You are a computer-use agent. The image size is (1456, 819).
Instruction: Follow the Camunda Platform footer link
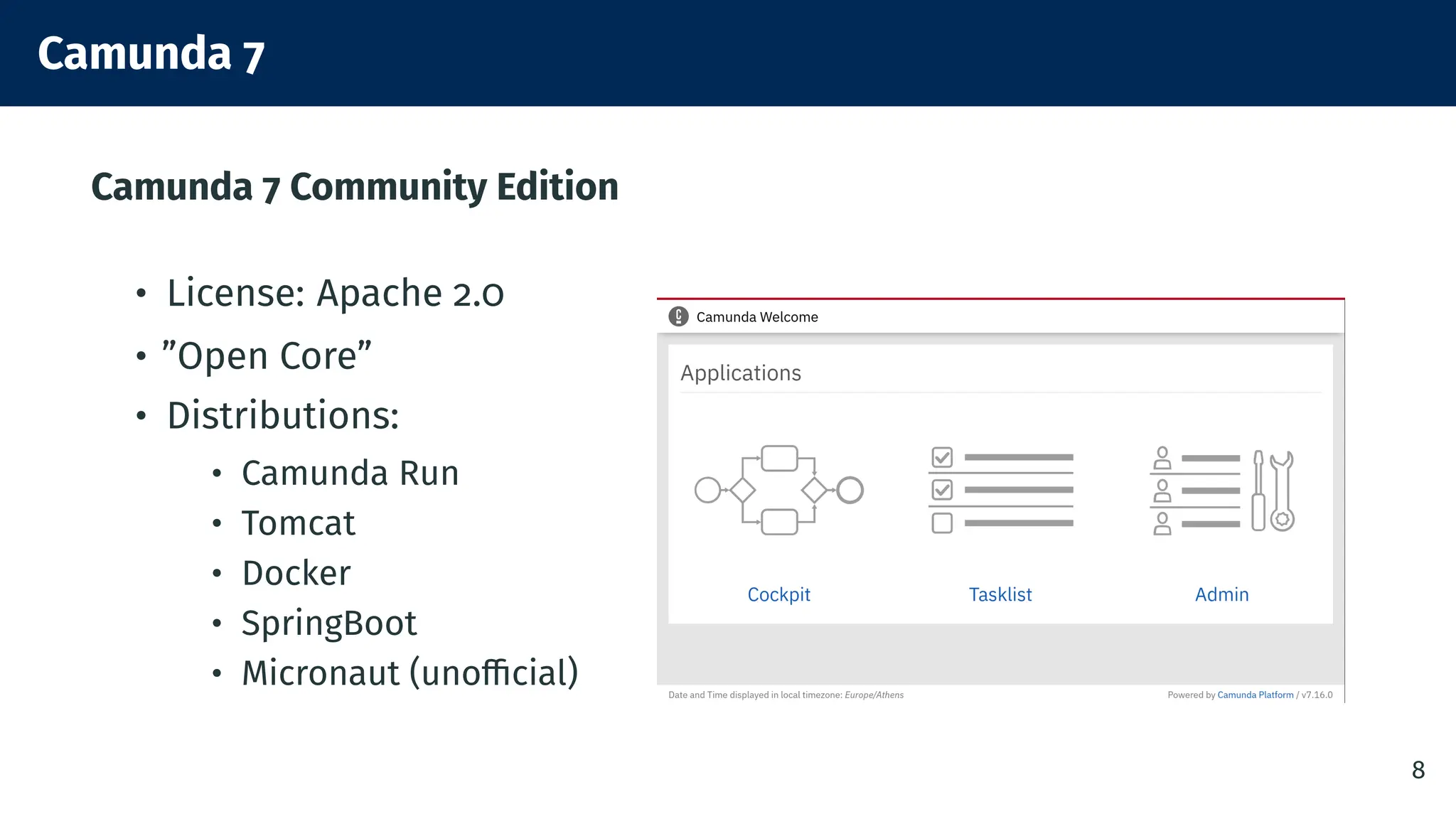click(x=1255, y=695)
